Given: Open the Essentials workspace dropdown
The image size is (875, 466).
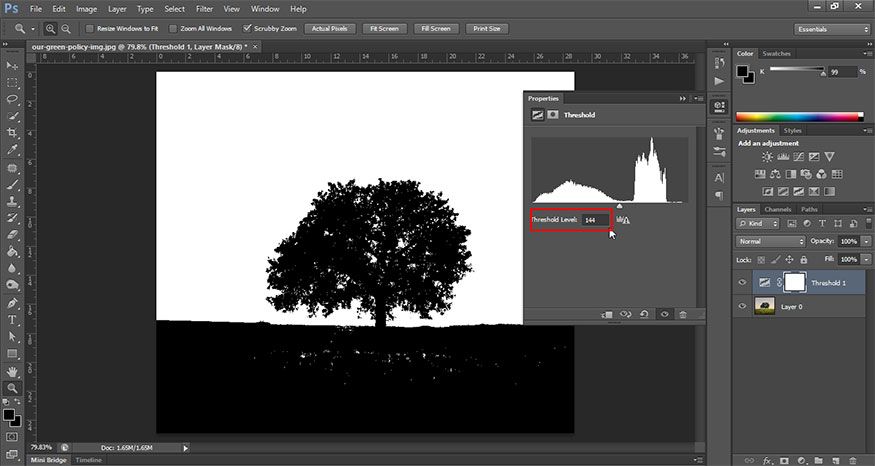Looking at the screenshot, I should pyautogui.click(x=832, y=29).
